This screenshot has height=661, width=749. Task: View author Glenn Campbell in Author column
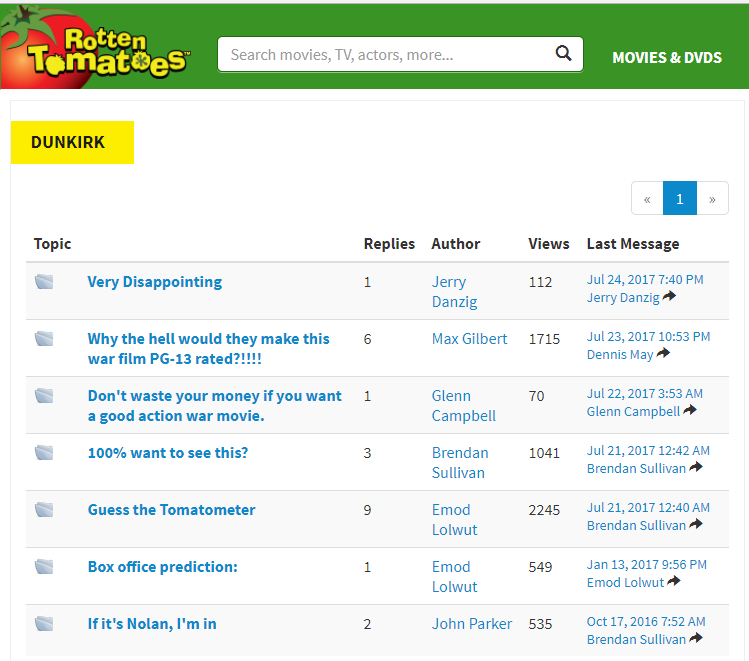click(464, 405)
